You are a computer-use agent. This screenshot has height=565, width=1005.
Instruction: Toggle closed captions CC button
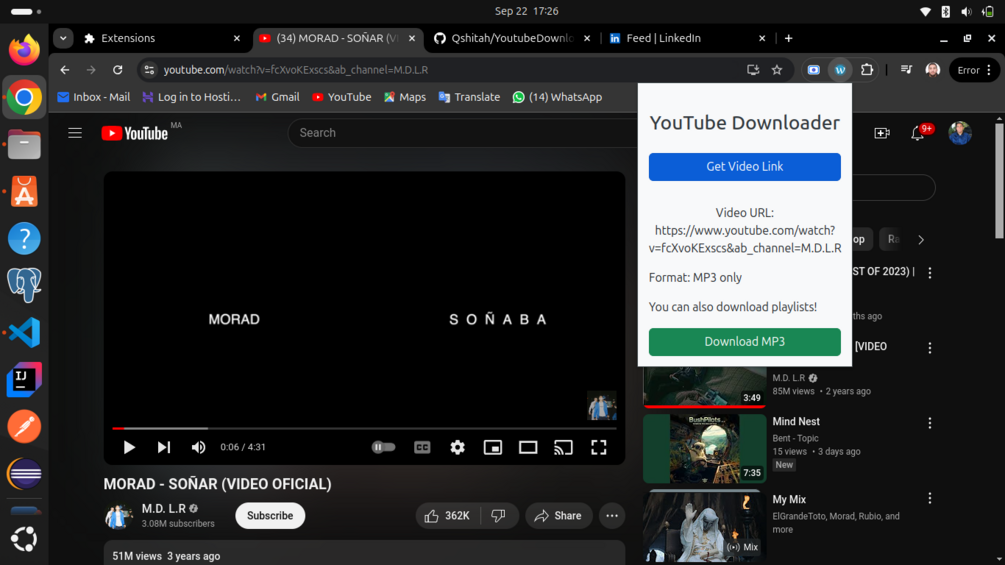click(x=422, y=447)
